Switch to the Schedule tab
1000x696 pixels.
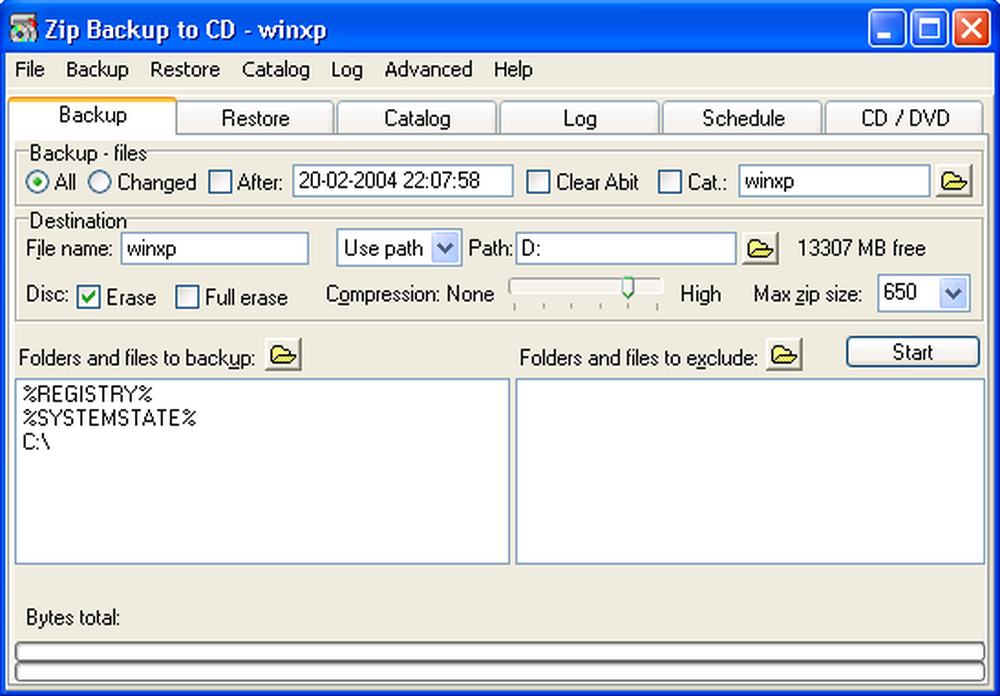pos(743,119)
